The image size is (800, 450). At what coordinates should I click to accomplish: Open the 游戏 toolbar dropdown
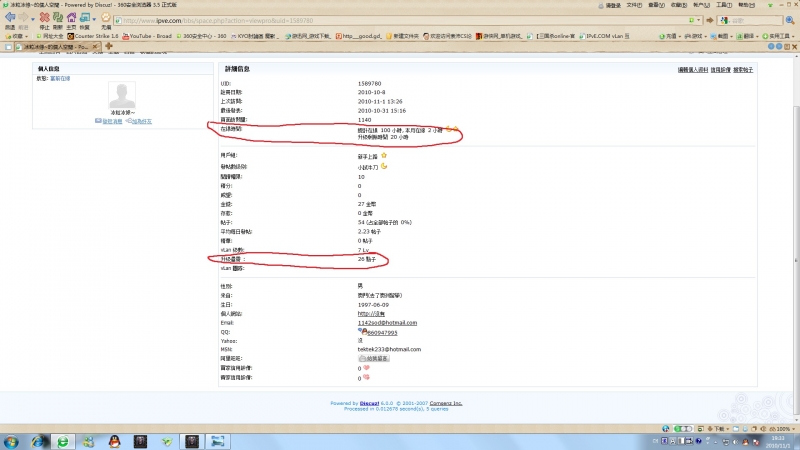(x=695, y=36)
